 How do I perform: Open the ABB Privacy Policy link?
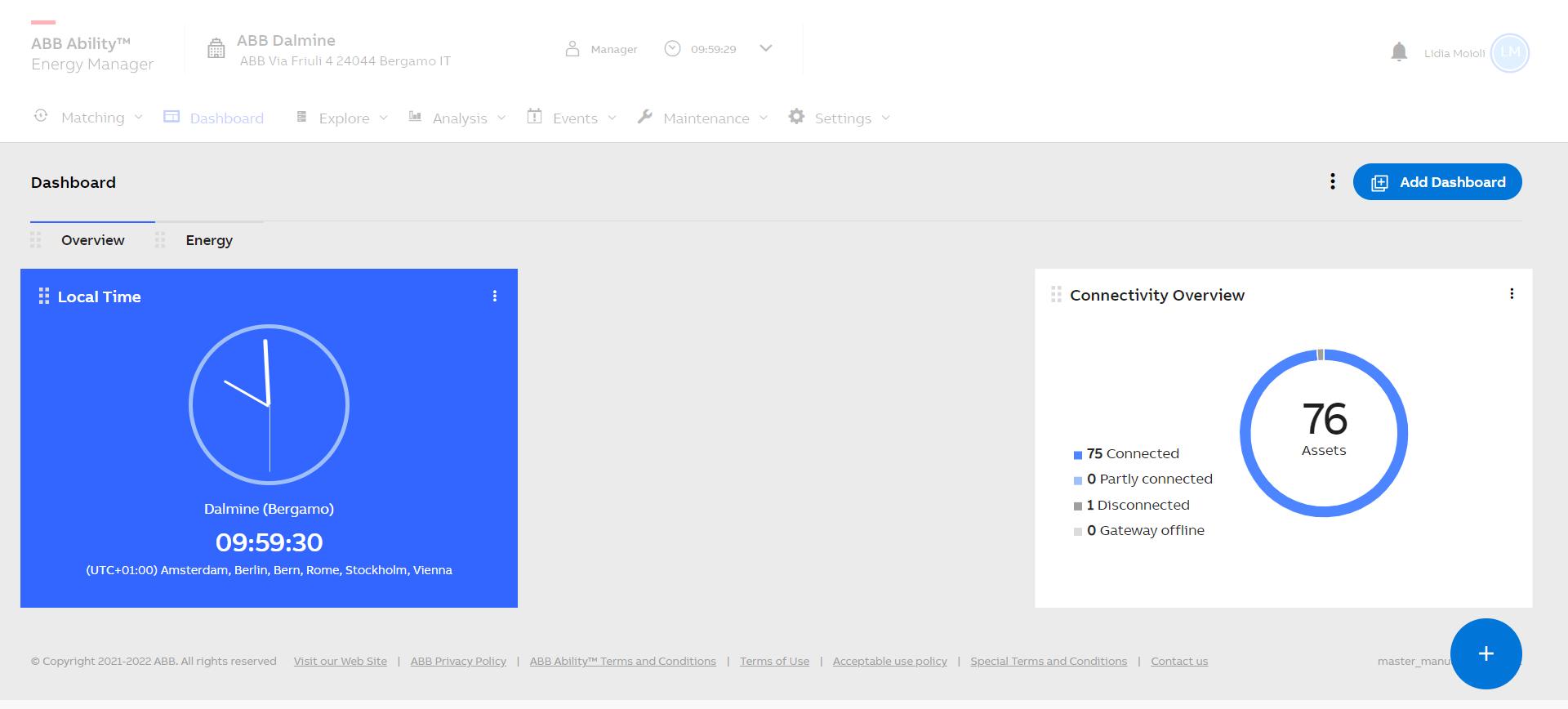[x=458, y=661]
